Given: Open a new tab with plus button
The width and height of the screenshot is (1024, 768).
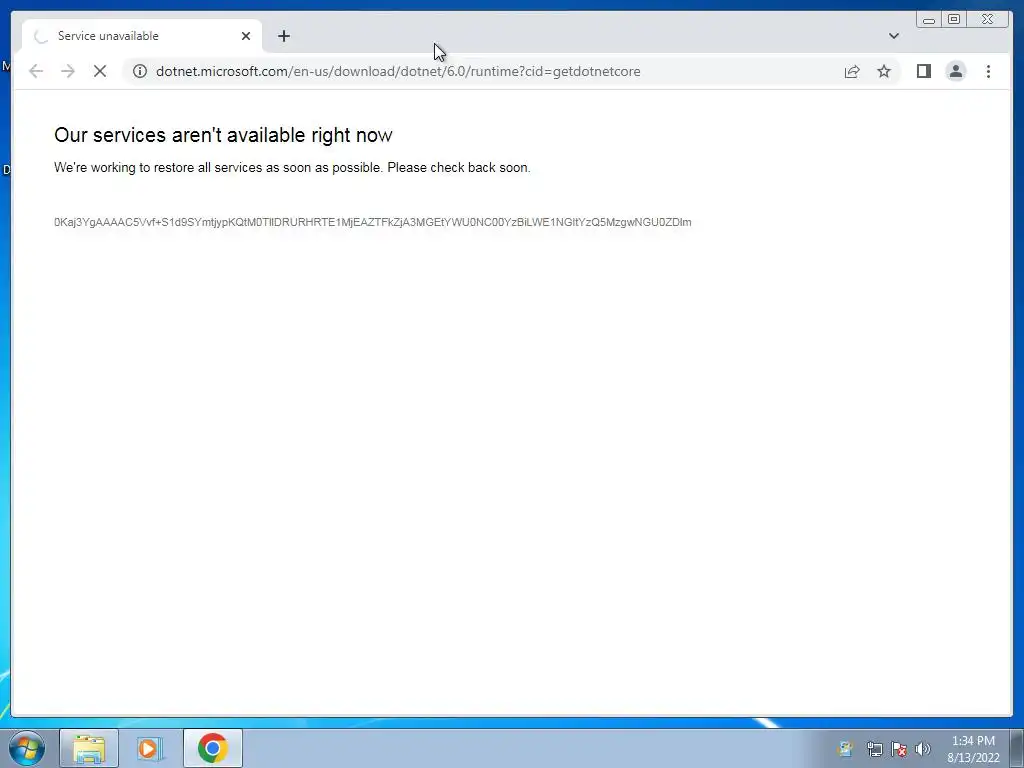Looking at the screenshot, I should coord(283,36).
